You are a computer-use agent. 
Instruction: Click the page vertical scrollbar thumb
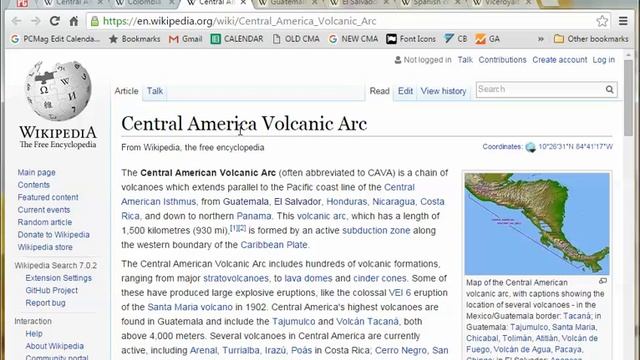click(628, 98)
